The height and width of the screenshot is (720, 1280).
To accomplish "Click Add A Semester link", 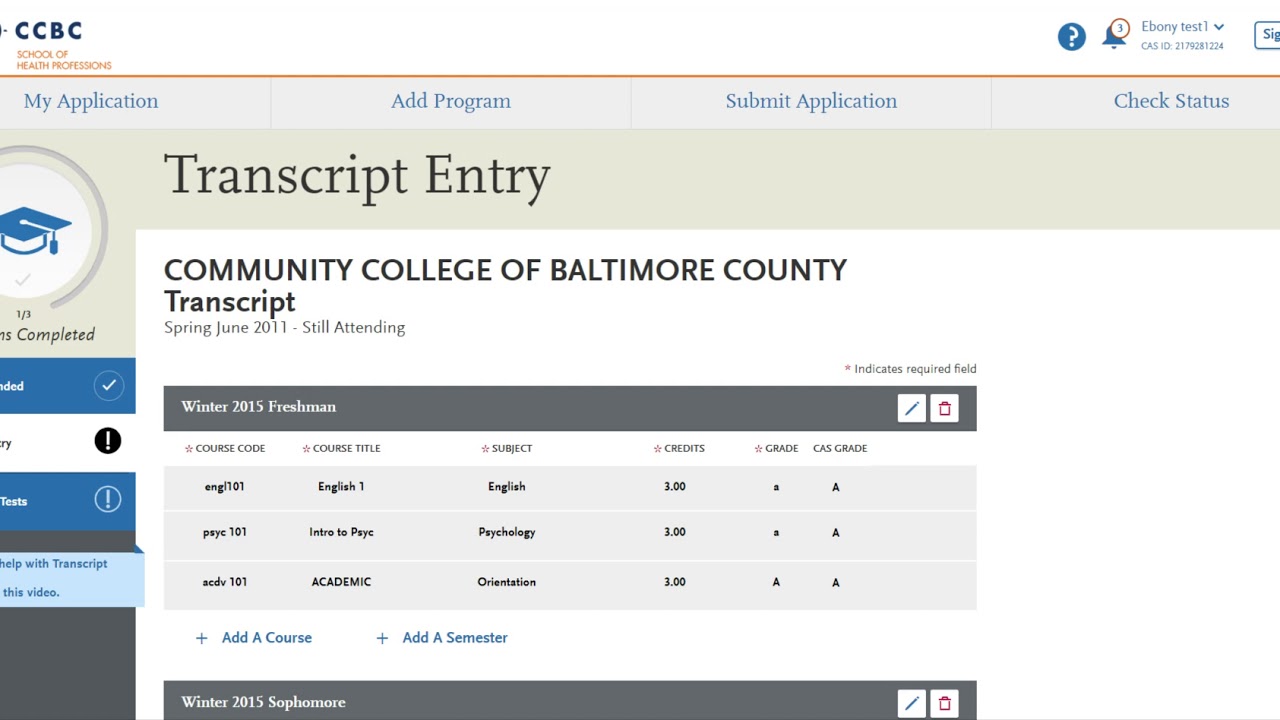I will coord(442,637).
